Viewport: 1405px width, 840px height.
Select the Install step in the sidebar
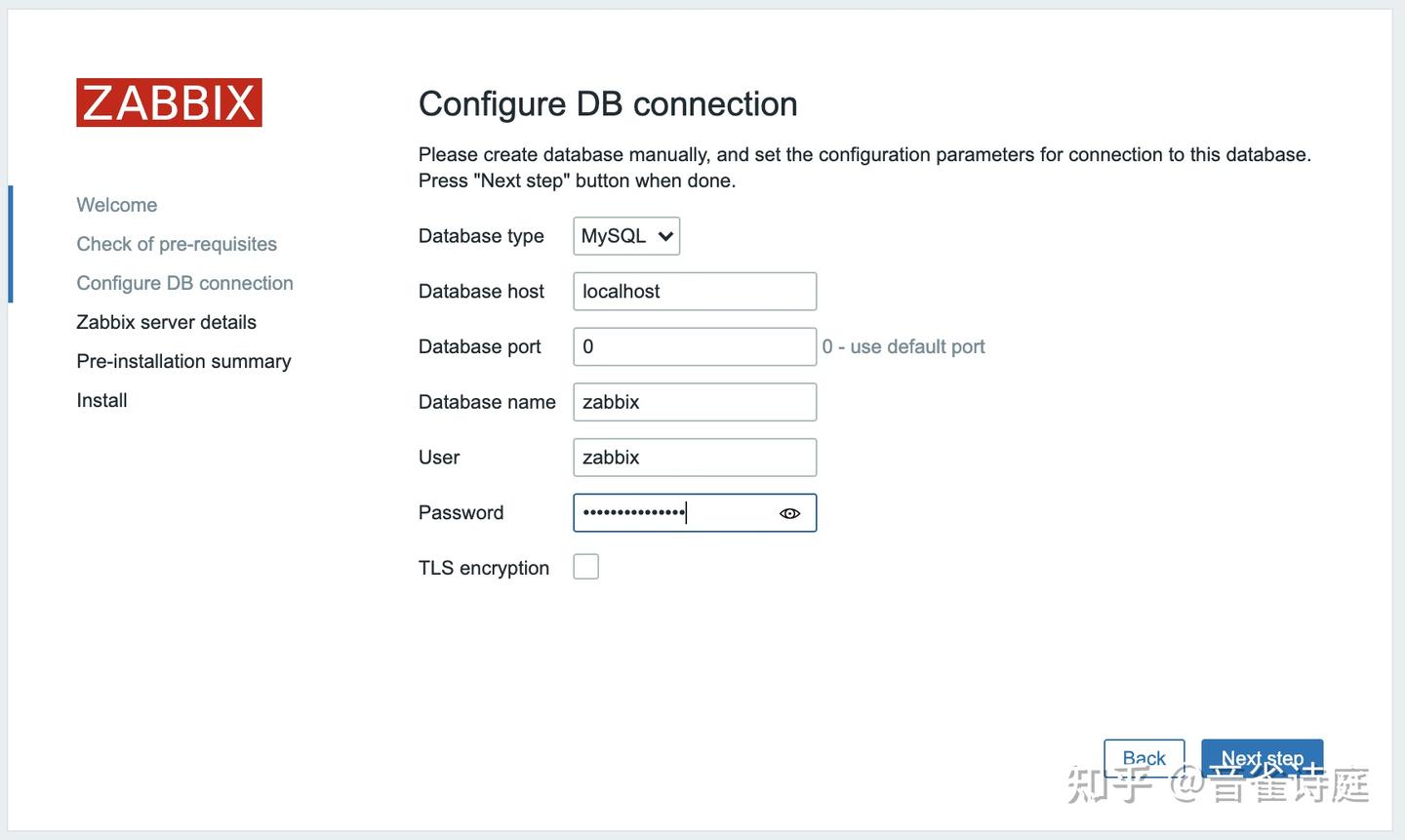(x=100, y=398)
